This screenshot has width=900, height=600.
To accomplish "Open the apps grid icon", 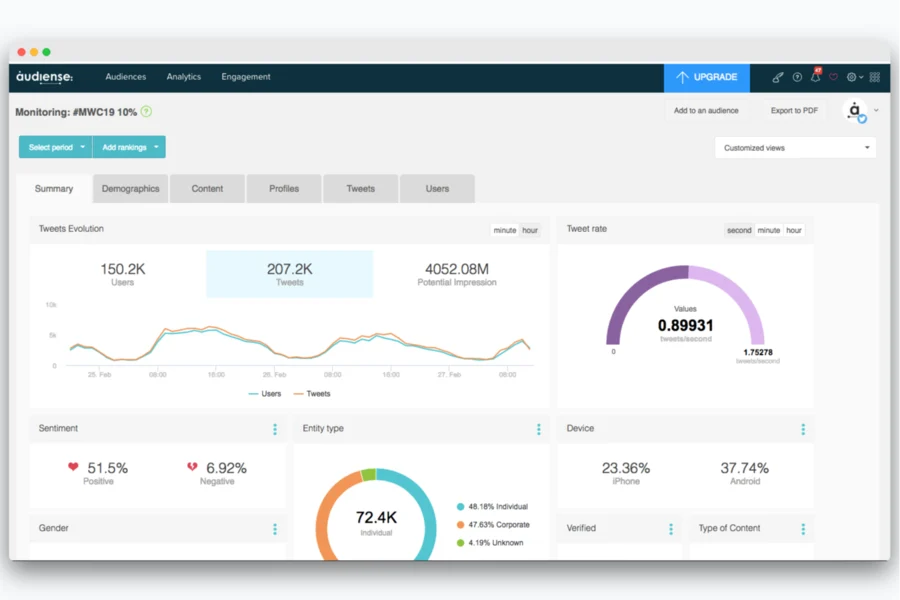I will pos(874,77).
